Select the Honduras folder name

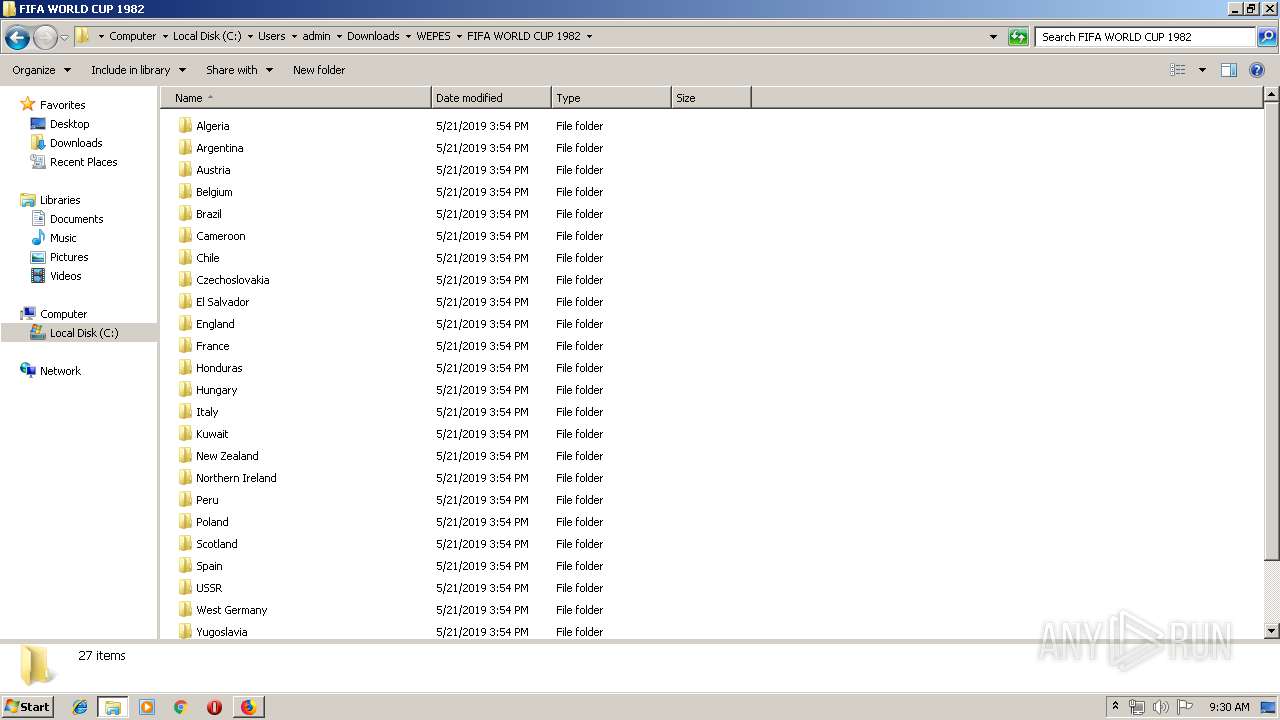219,368
